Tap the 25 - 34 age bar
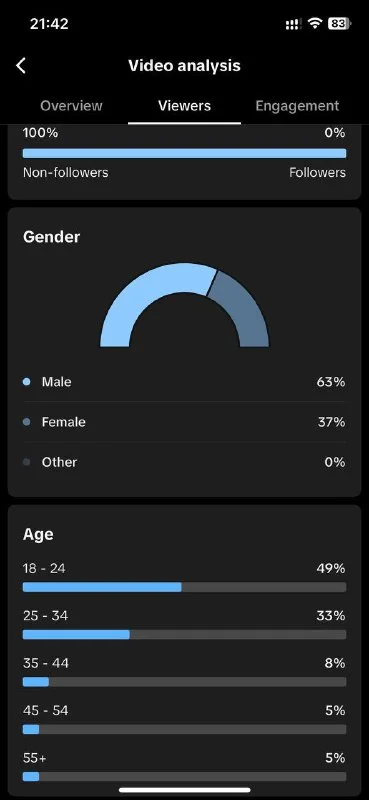The image size is (369, 800). click(184, 635)
